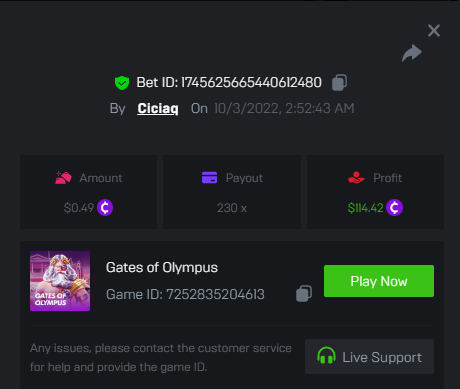The height and width of the screenshot is (389, 460).
Task: Click the Game ID number text
Action: 215,294
